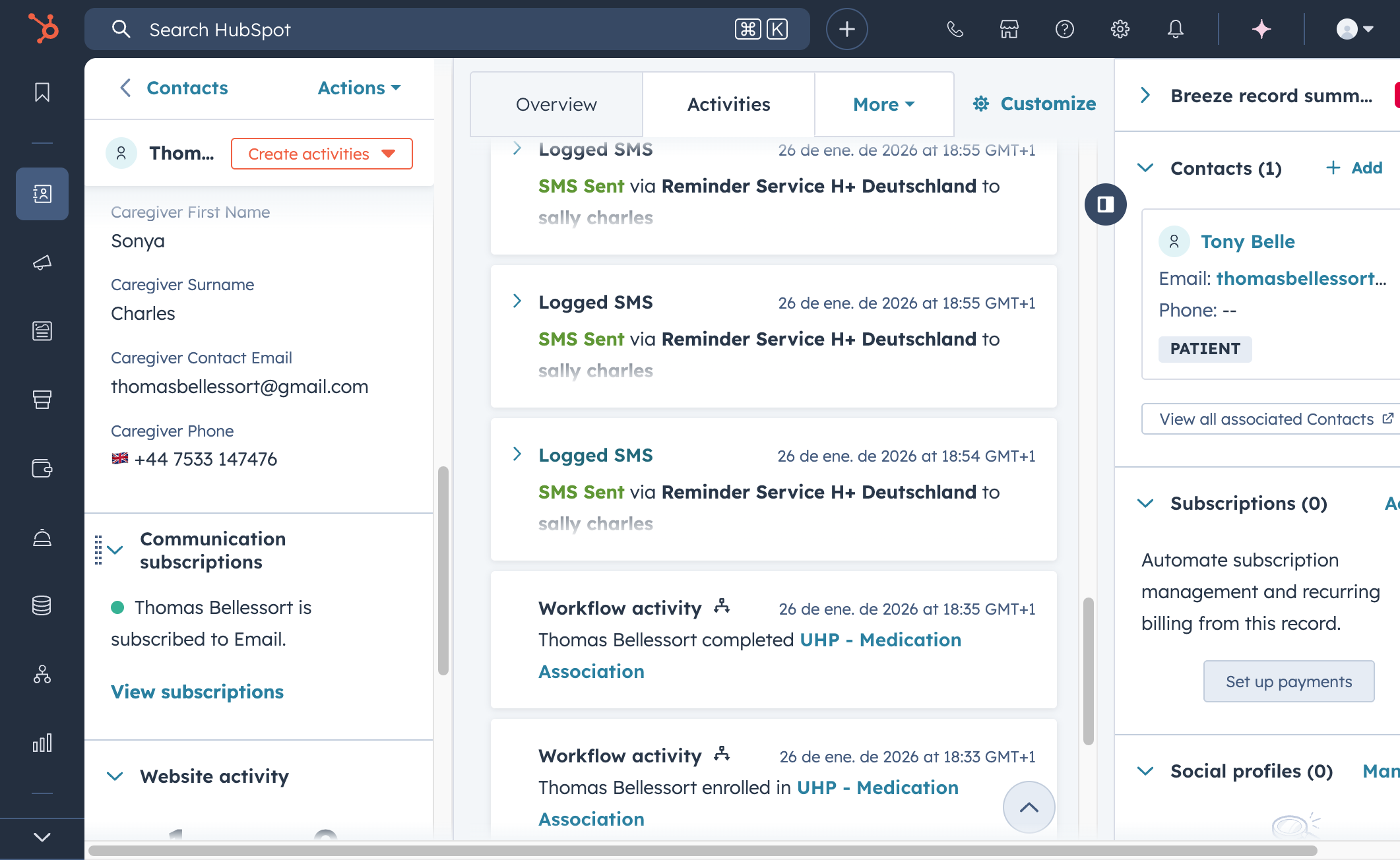Collapse the Social profiles (0) card
Viewport: 1400px width, 860px height.
(1146, 771)
